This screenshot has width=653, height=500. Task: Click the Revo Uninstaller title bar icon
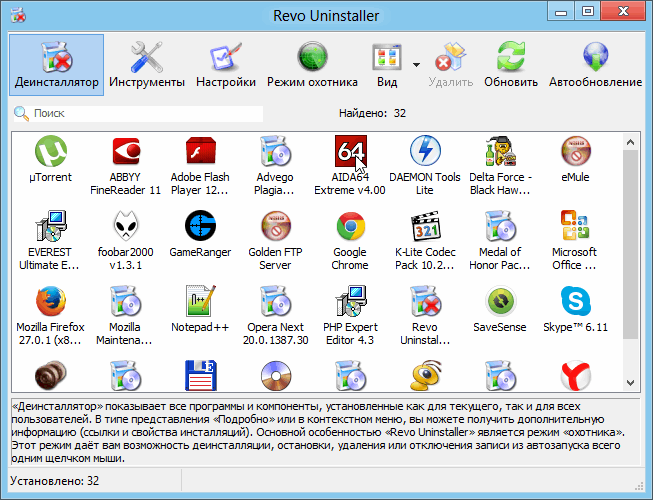point(18,15)
